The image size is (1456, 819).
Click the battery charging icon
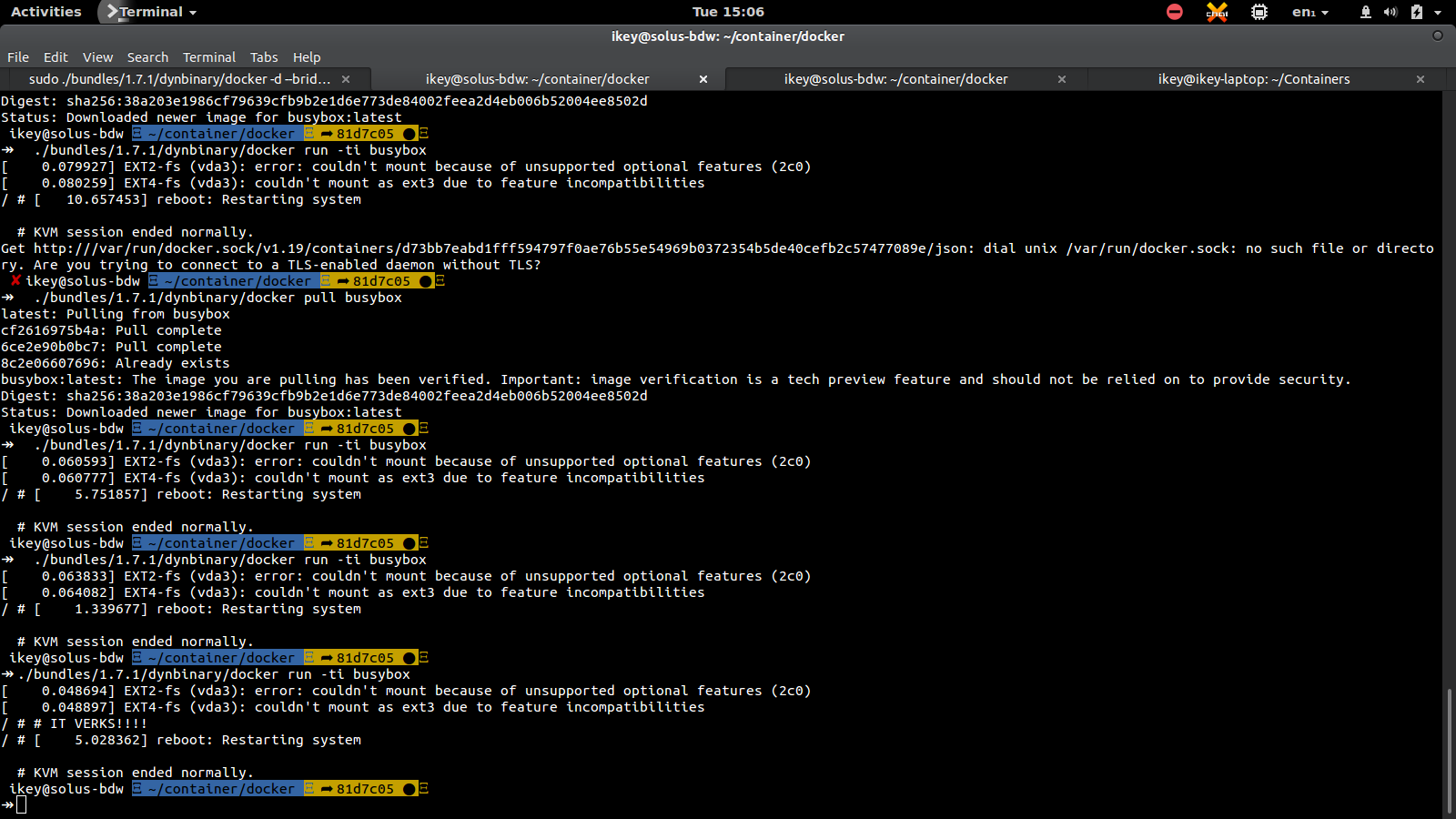(x=1417, y=12)
